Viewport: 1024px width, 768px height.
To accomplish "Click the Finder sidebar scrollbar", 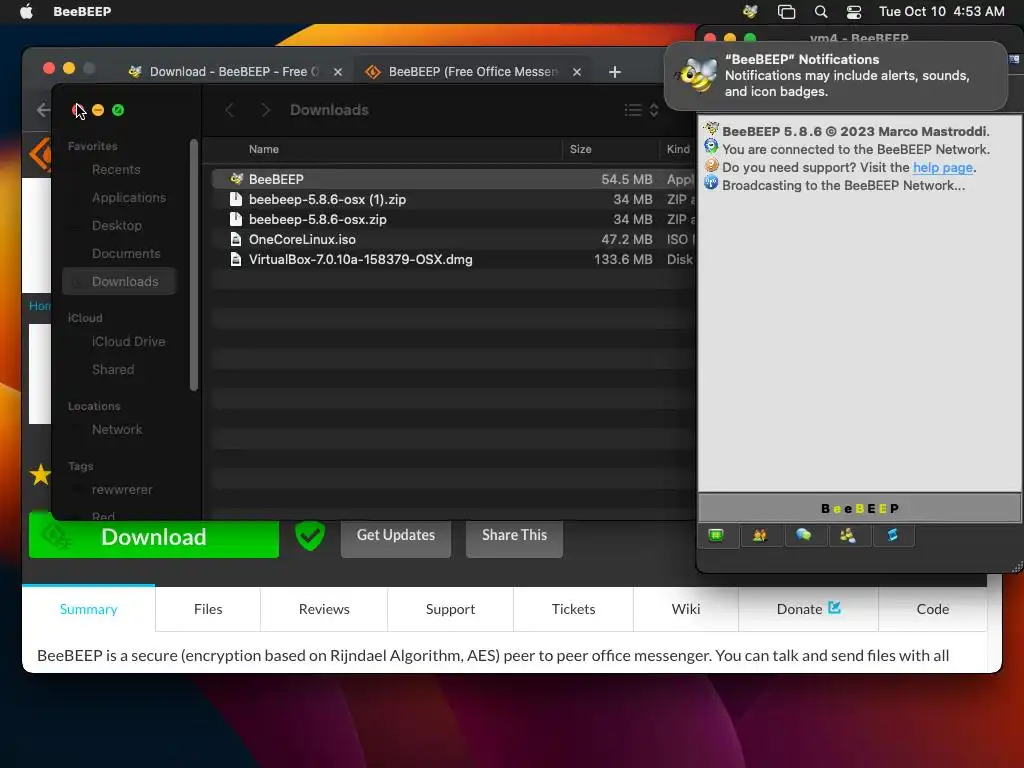I will [194, 265].
